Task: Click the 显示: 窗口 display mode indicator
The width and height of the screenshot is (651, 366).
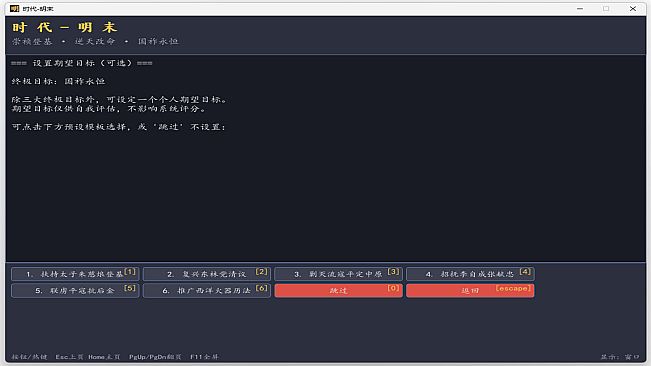Action: pyautogui.click(x=620, y=357)
